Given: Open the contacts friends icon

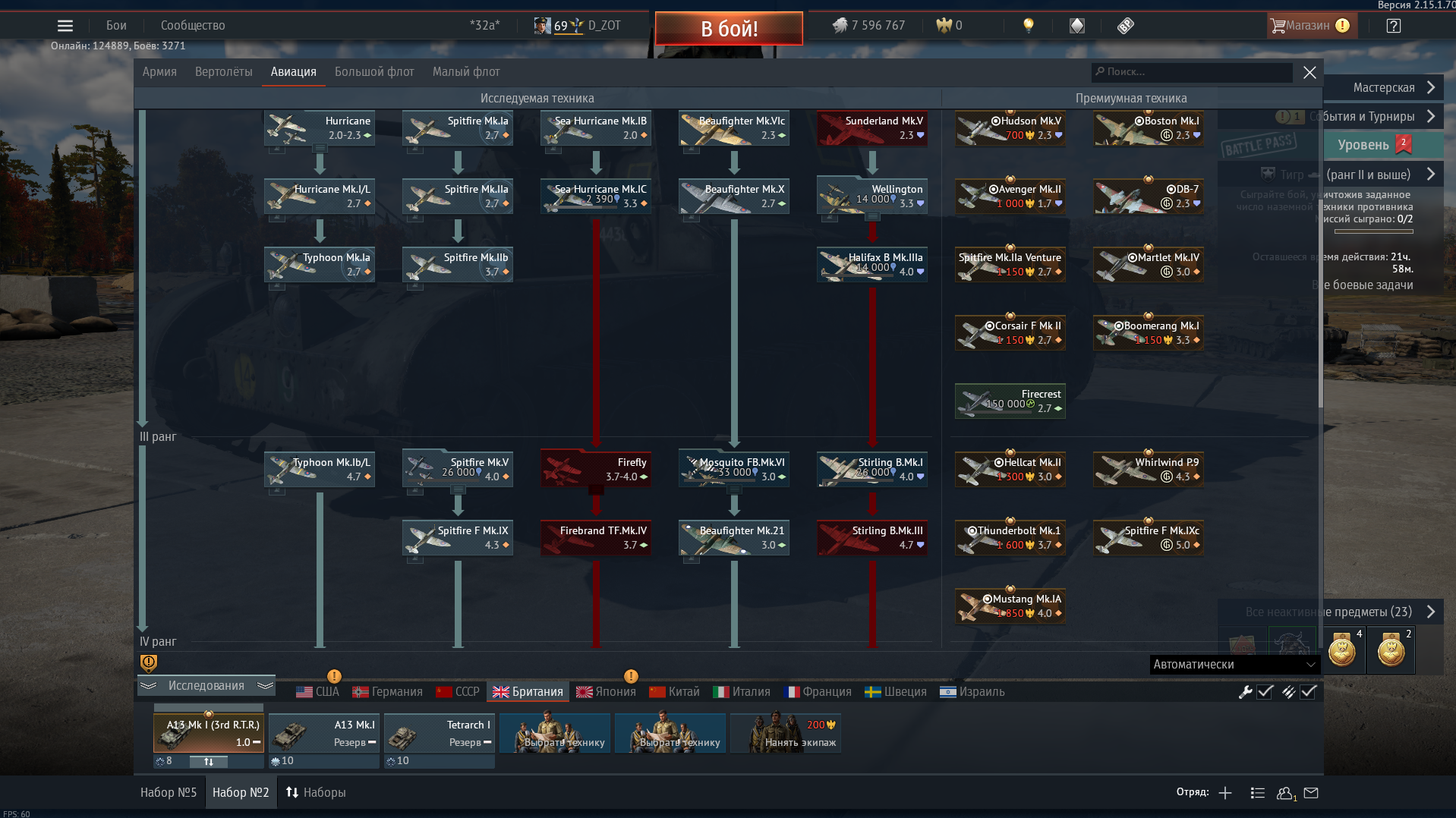Looking at the screenshot, I should click(x=1285, y=793).
